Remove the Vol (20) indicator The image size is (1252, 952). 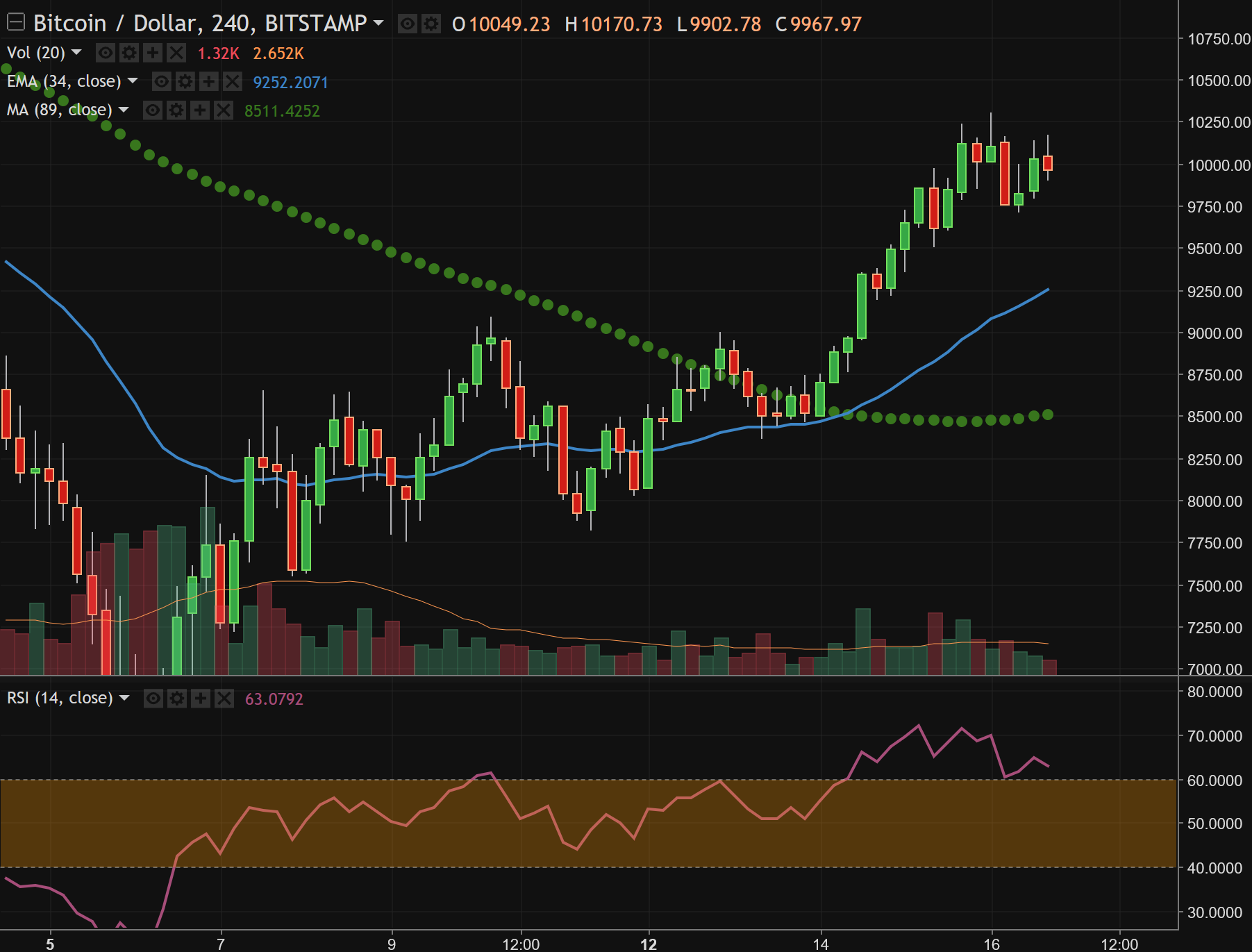tap(176, 53)
